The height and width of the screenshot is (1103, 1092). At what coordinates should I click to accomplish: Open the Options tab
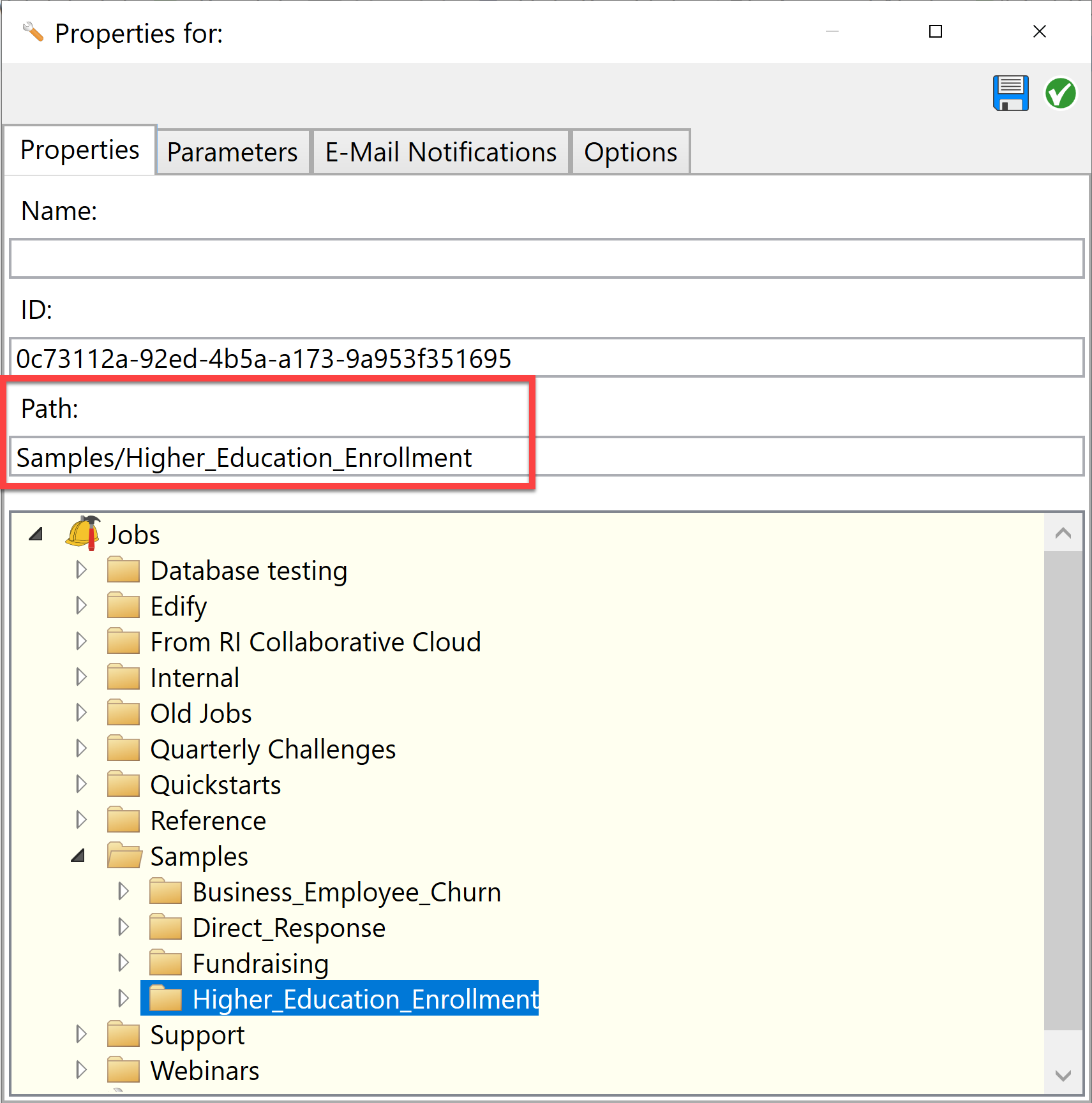pyautogui.click(x=630, y=152)
